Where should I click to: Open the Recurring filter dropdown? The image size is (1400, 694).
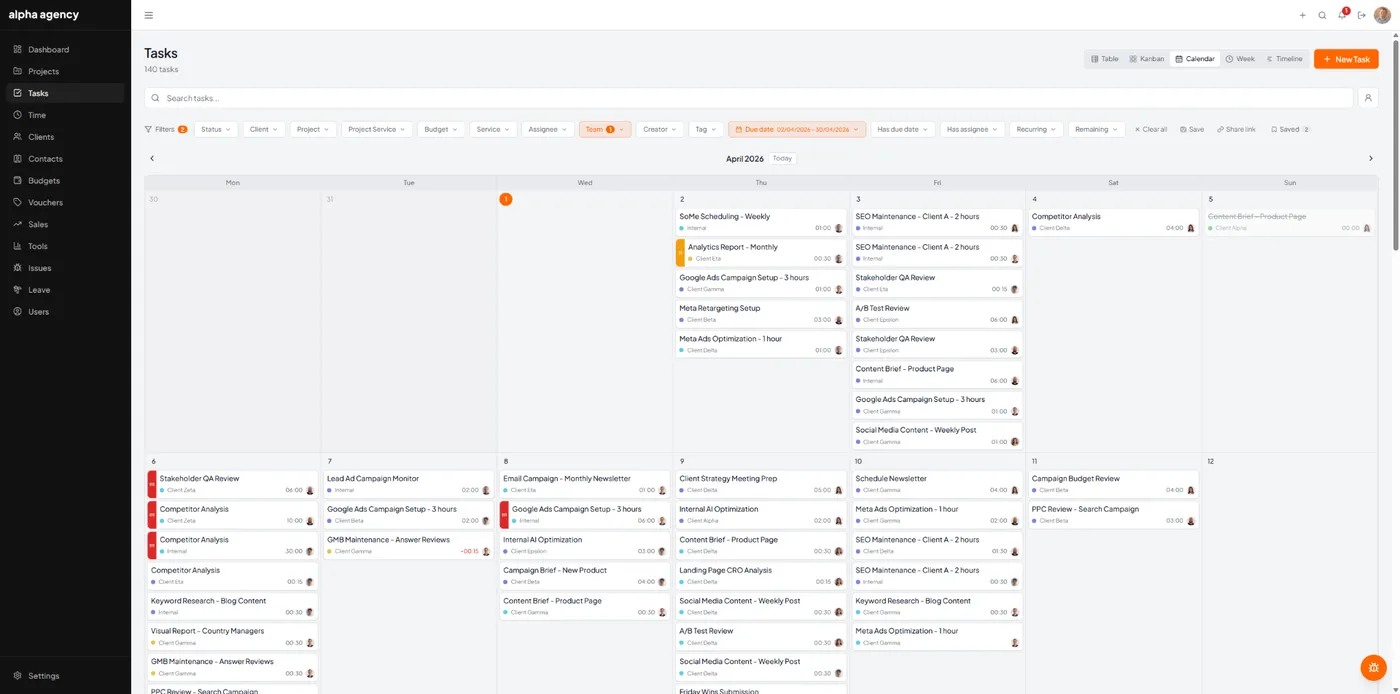tap(1036, 129)
